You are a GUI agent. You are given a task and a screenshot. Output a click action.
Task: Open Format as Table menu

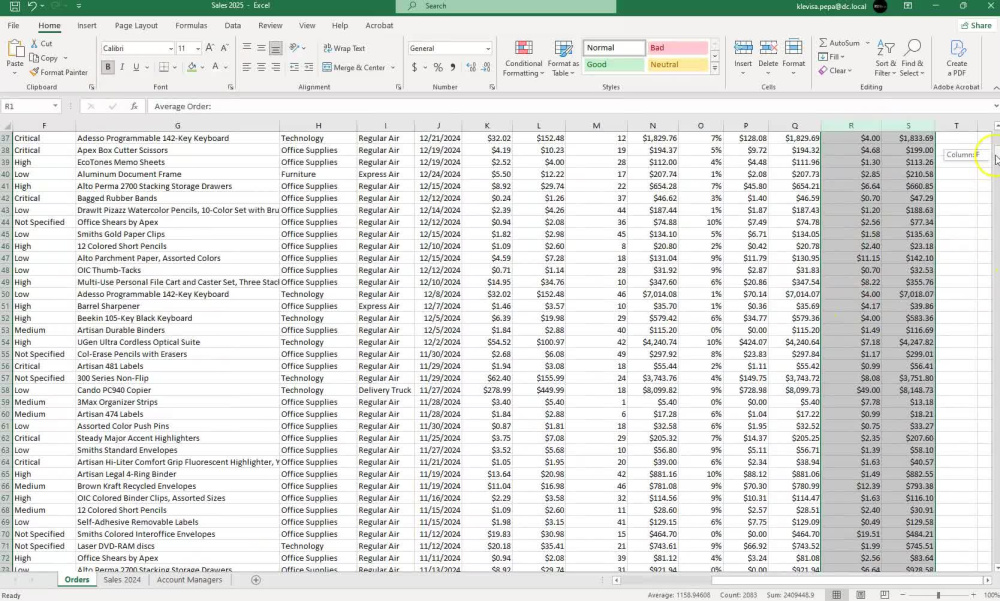(563, 58)
